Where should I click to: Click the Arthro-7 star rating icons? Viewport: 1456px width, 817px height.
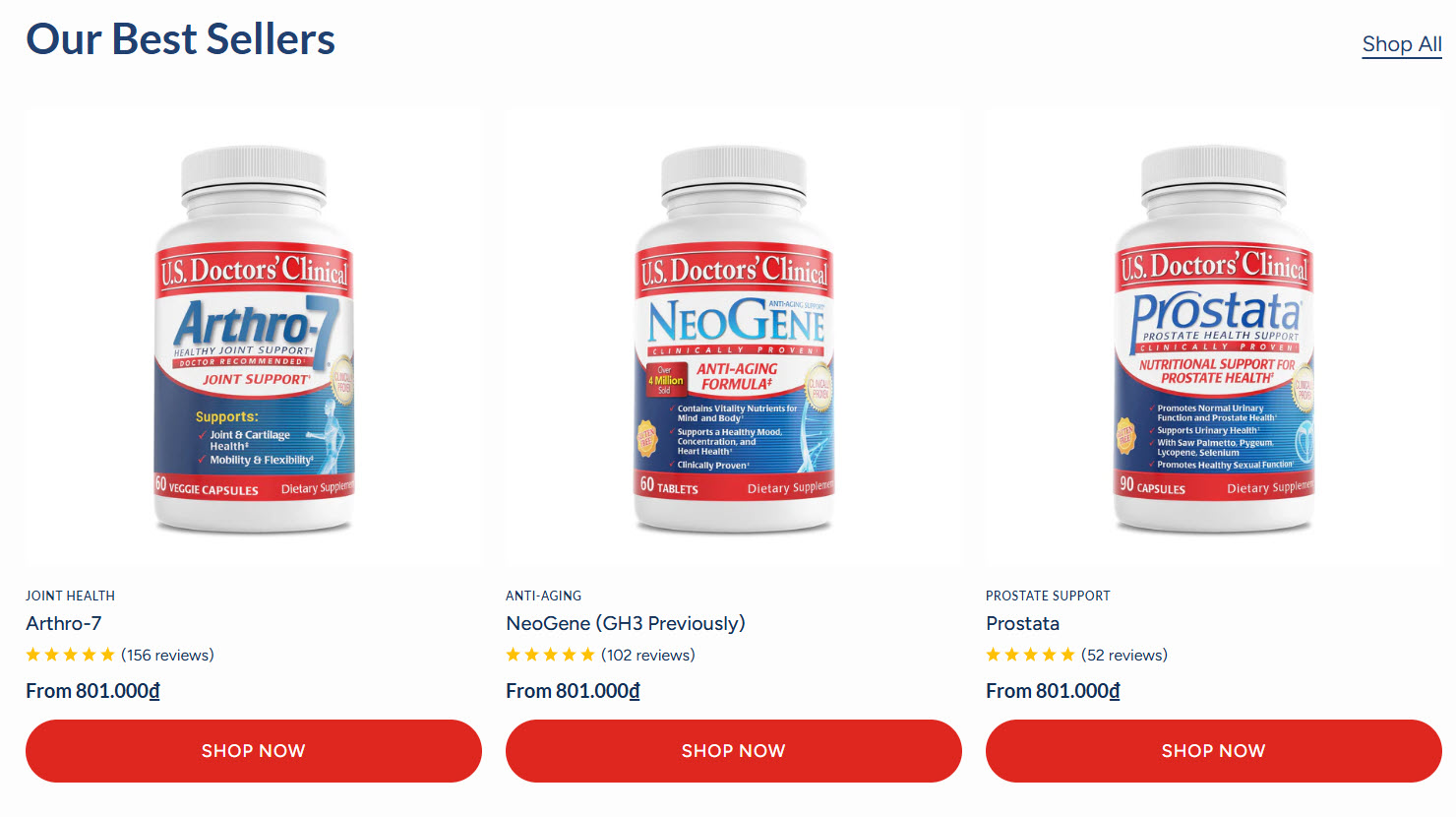(x=71, y=655)
